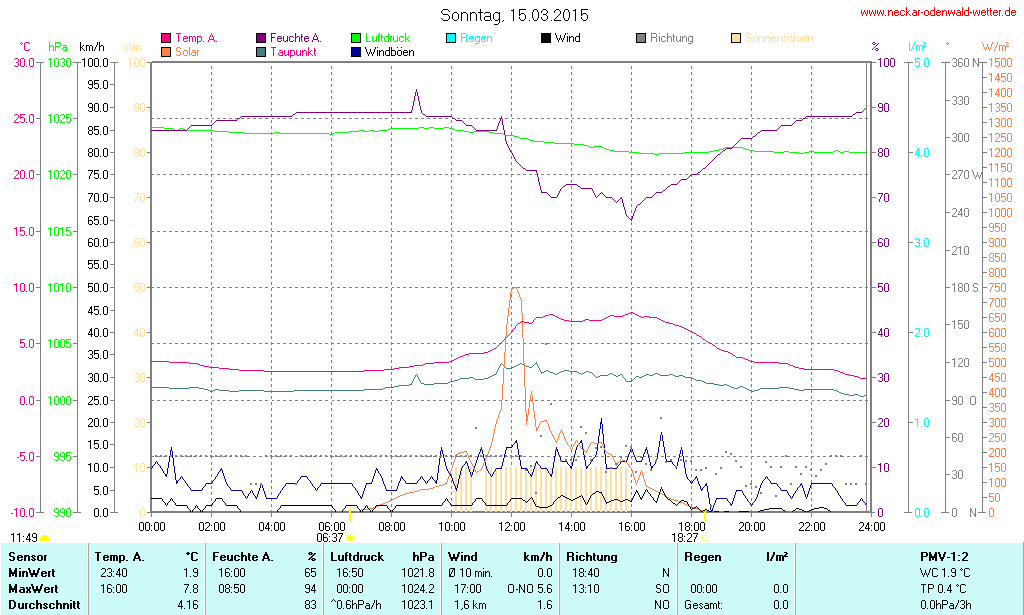The height and width of the screenshot is (615, 1024).
Task: Click the cyan Regen legend swatch
Action: coord(451,38)
